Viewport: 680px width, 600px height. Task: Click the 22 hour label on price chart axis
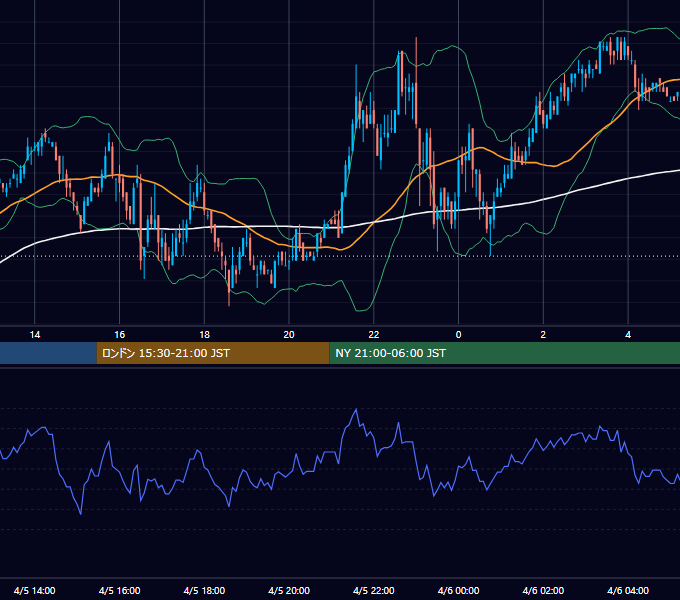[374, 335]
